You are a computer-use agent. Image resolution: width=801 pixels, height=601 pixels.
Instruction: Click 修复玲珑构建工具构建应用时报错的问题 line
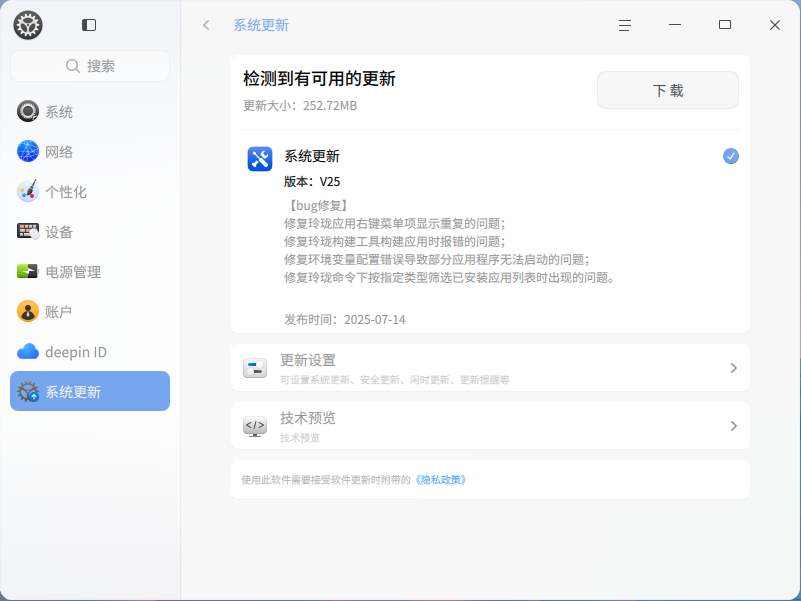pyautogui.click(x=395, y=241)
